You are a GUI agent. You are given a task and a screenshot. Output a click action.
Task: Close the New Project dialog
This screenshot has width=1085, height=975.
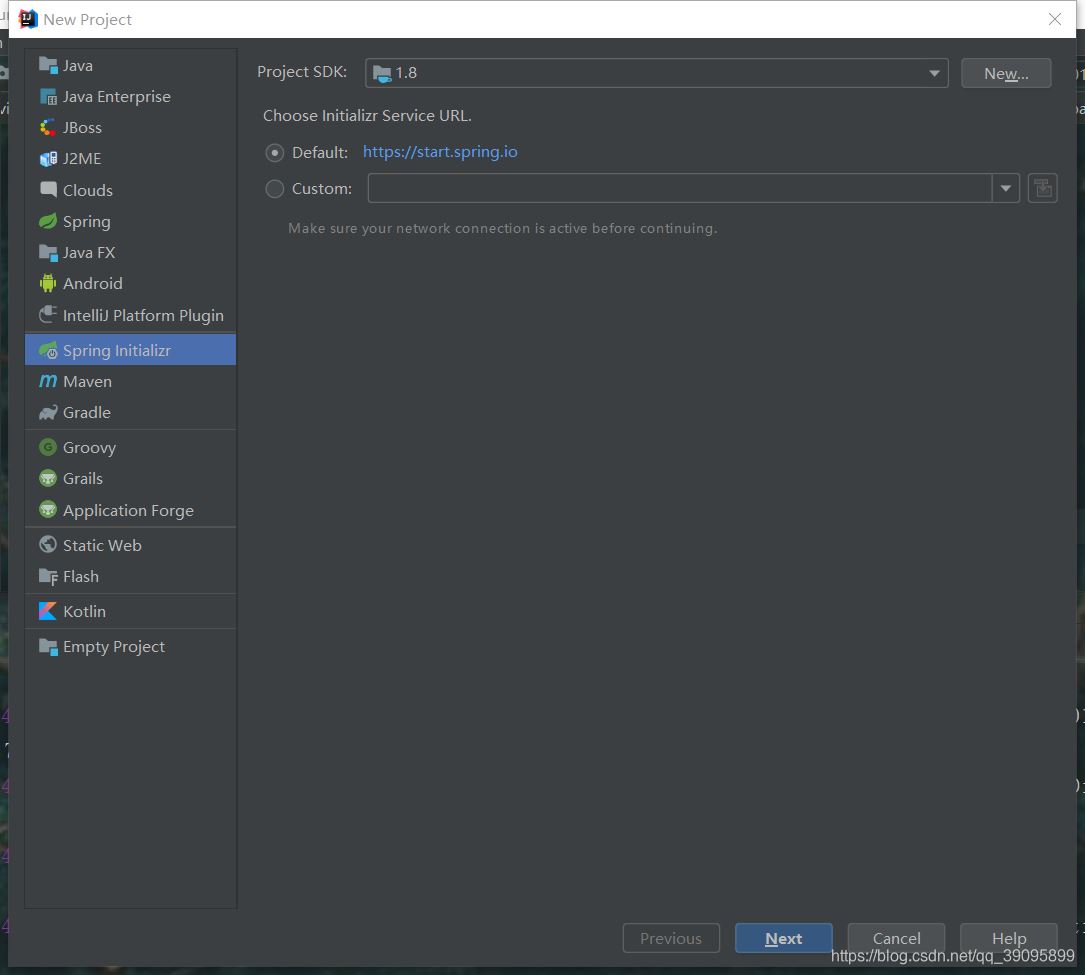point(1055,19)
